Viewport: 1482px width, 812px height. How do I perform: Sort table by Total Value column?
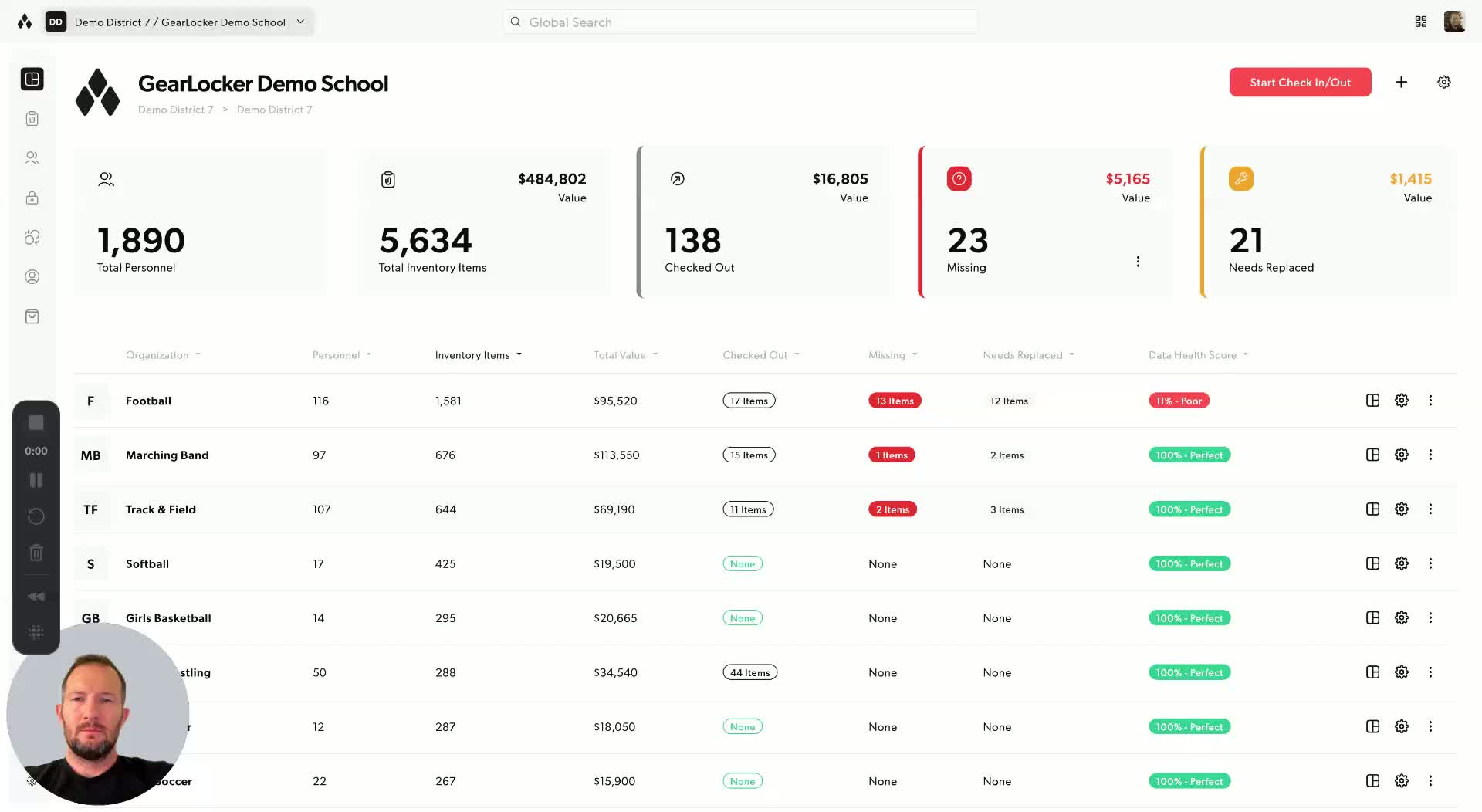pos(626,355)
